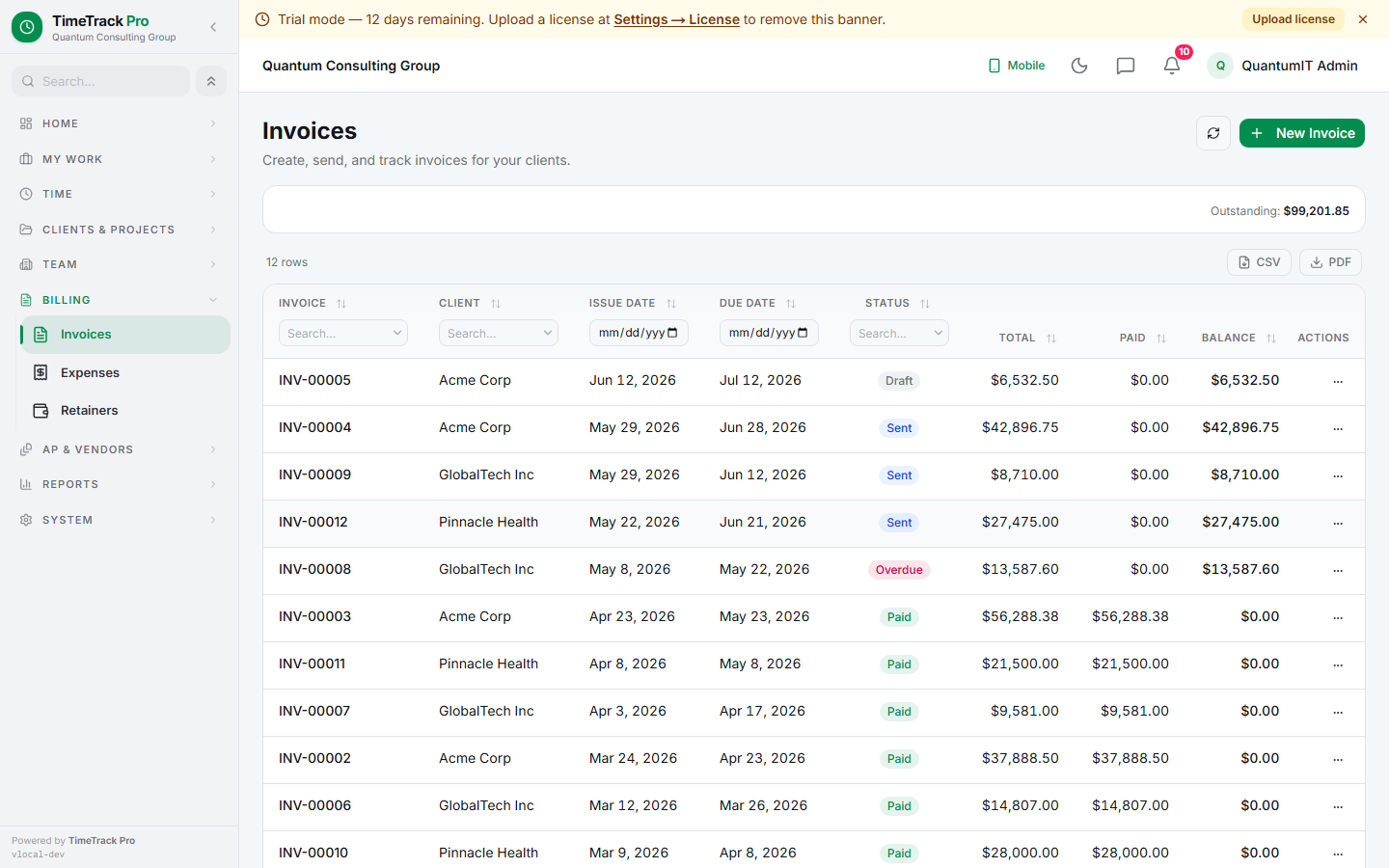Viewport: 1389px width, 868px height.
Task: Open the Invoices page in Billing
Action: pyautogui.click(x=125, y=335)
